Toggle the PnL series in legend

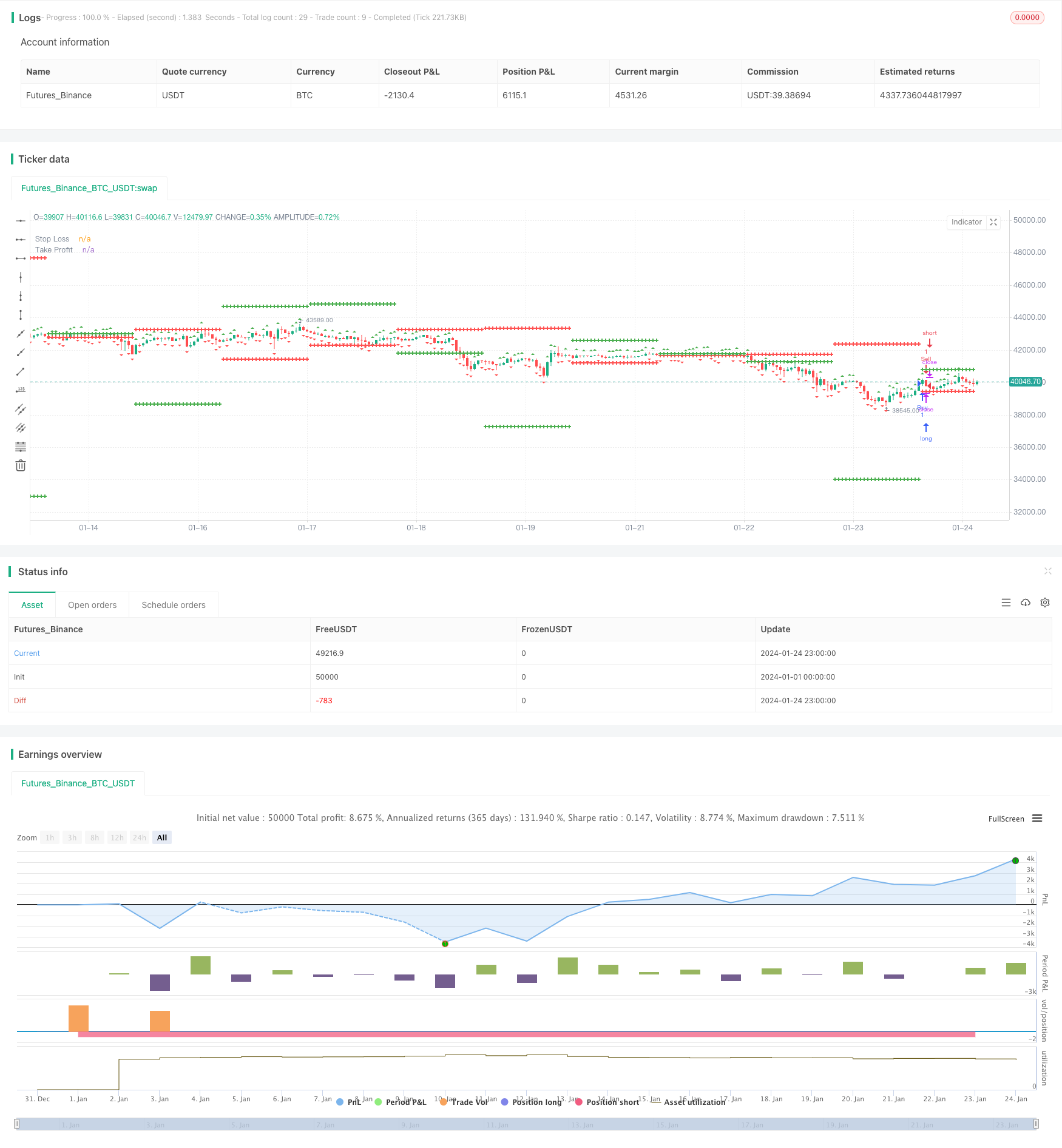[349, 1102]
